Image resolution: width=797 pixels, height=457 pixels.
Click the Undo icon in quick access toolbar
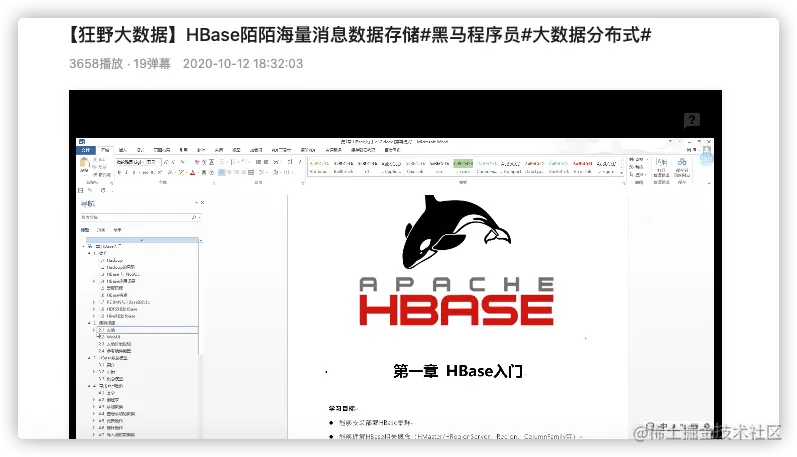[90, 190]
